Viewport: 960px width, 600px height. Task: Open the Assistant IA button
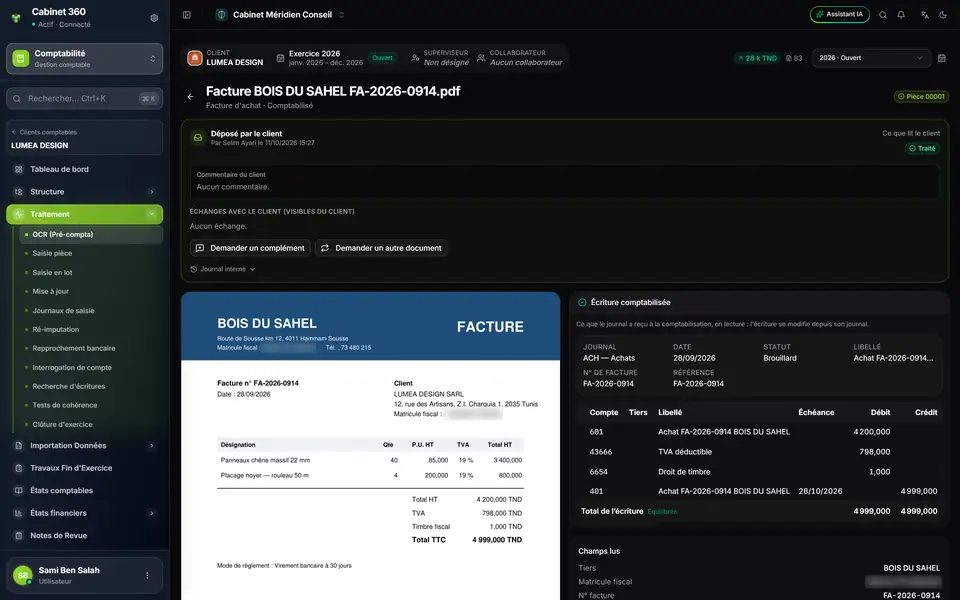tap(839, 15)
